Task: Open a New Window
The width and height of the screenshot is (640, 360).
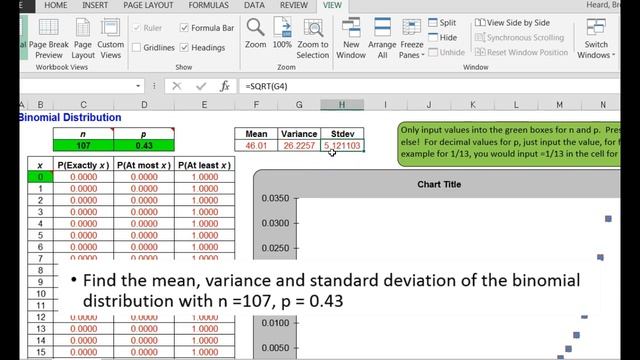Action: pos(351,39)
